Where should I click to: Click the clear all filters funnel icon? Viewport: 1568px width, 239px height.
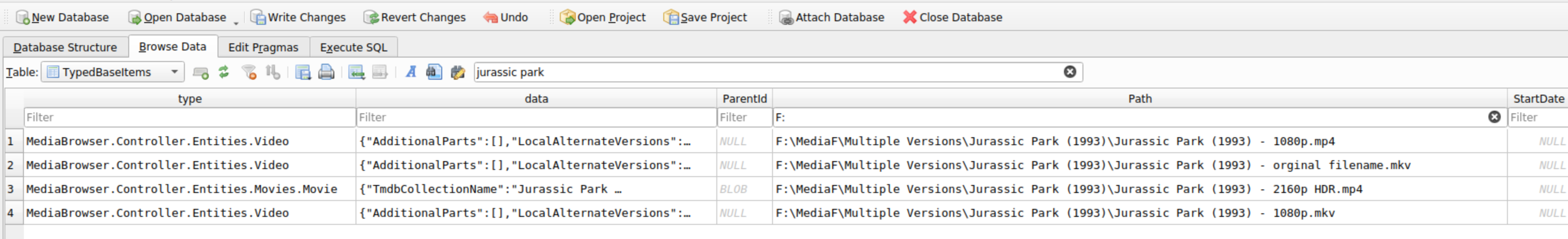click(x=249, y=72)
